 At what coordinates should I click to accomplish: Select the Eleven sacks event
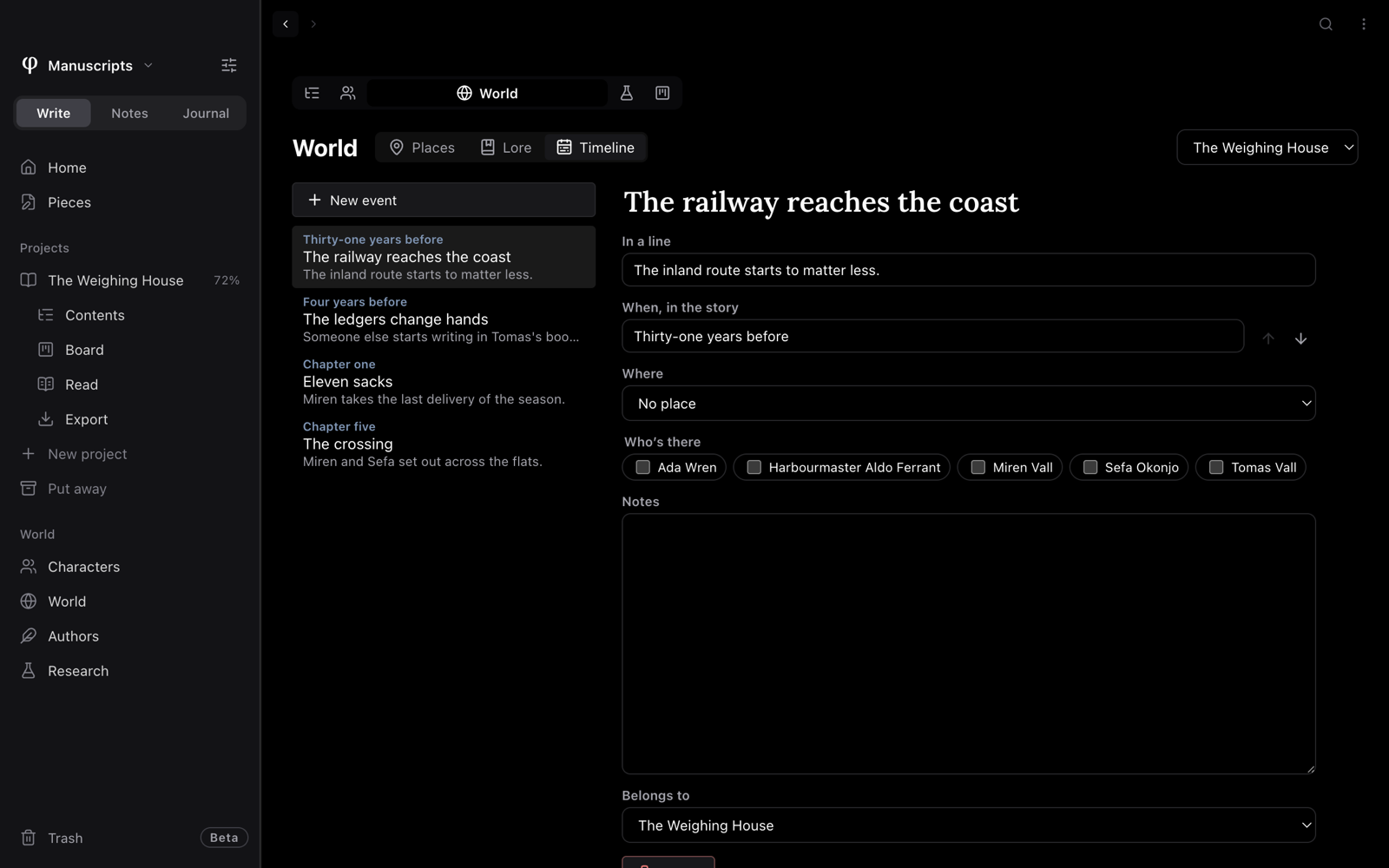click(444, 382)
